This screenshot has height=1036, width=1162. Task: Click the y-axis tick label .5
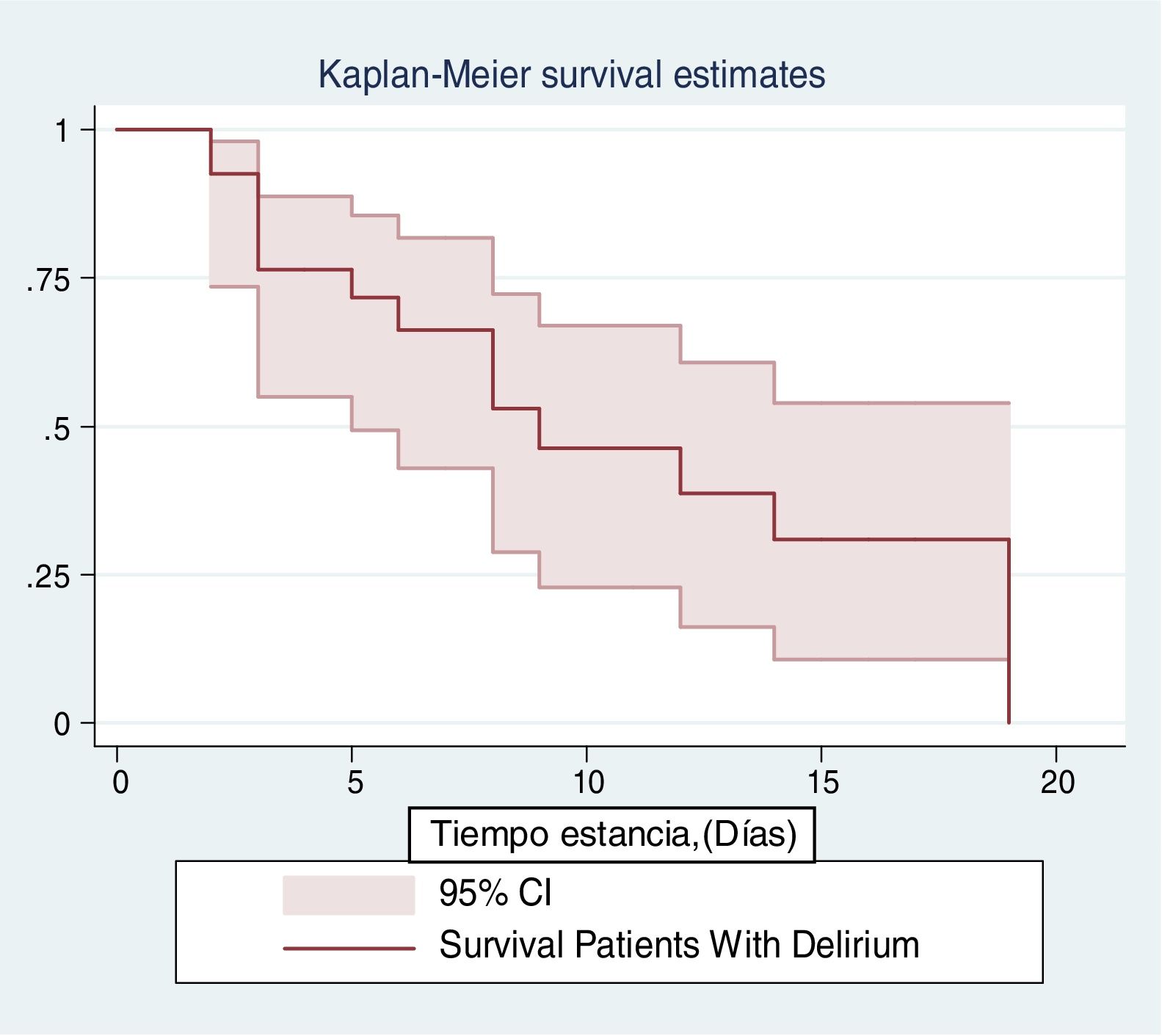(57, 429)
